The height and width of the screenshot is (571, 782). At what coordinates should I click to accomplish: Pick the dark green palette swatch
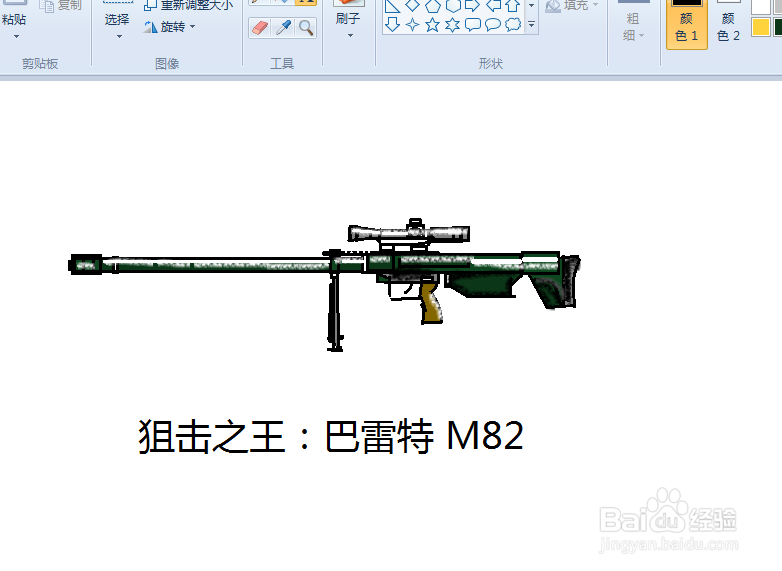click(x=778, y=27)
